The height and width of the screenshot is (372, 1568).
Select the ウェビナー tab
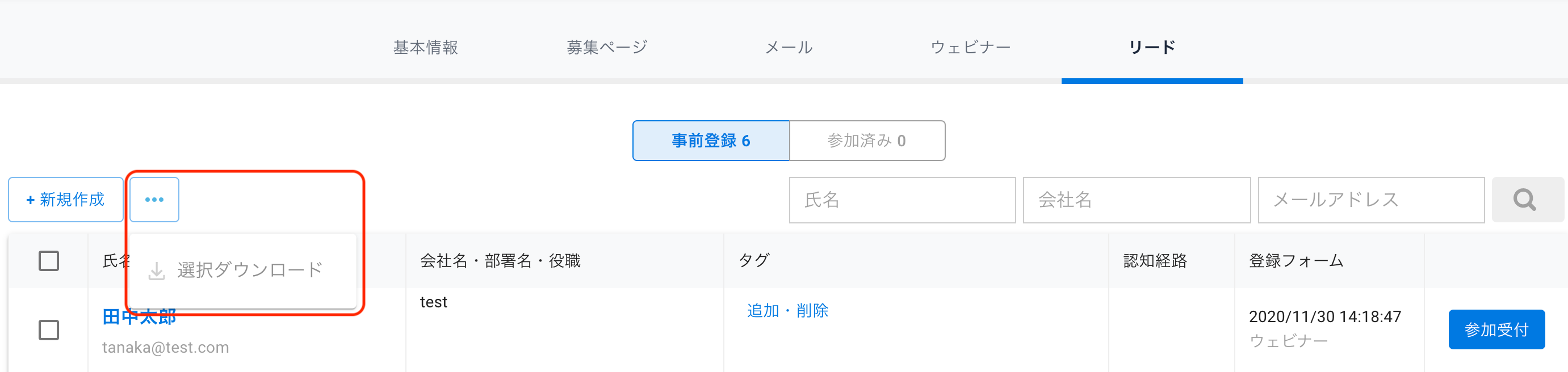970,48
